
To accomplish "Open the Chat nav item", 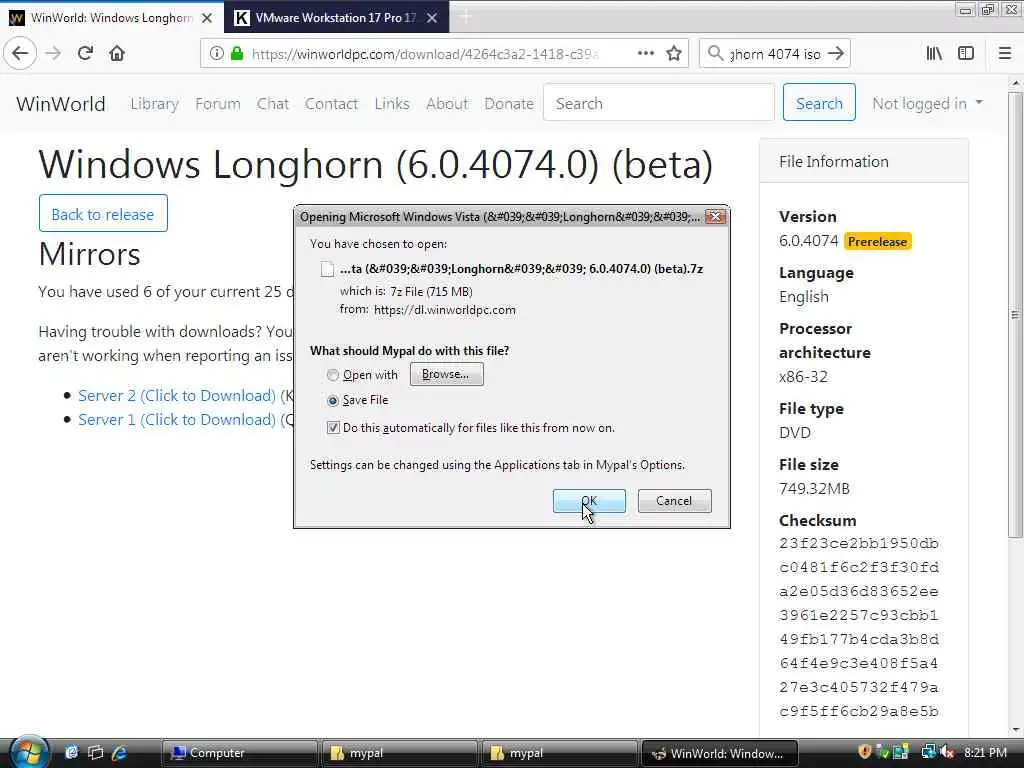I will tap(272, 103).
